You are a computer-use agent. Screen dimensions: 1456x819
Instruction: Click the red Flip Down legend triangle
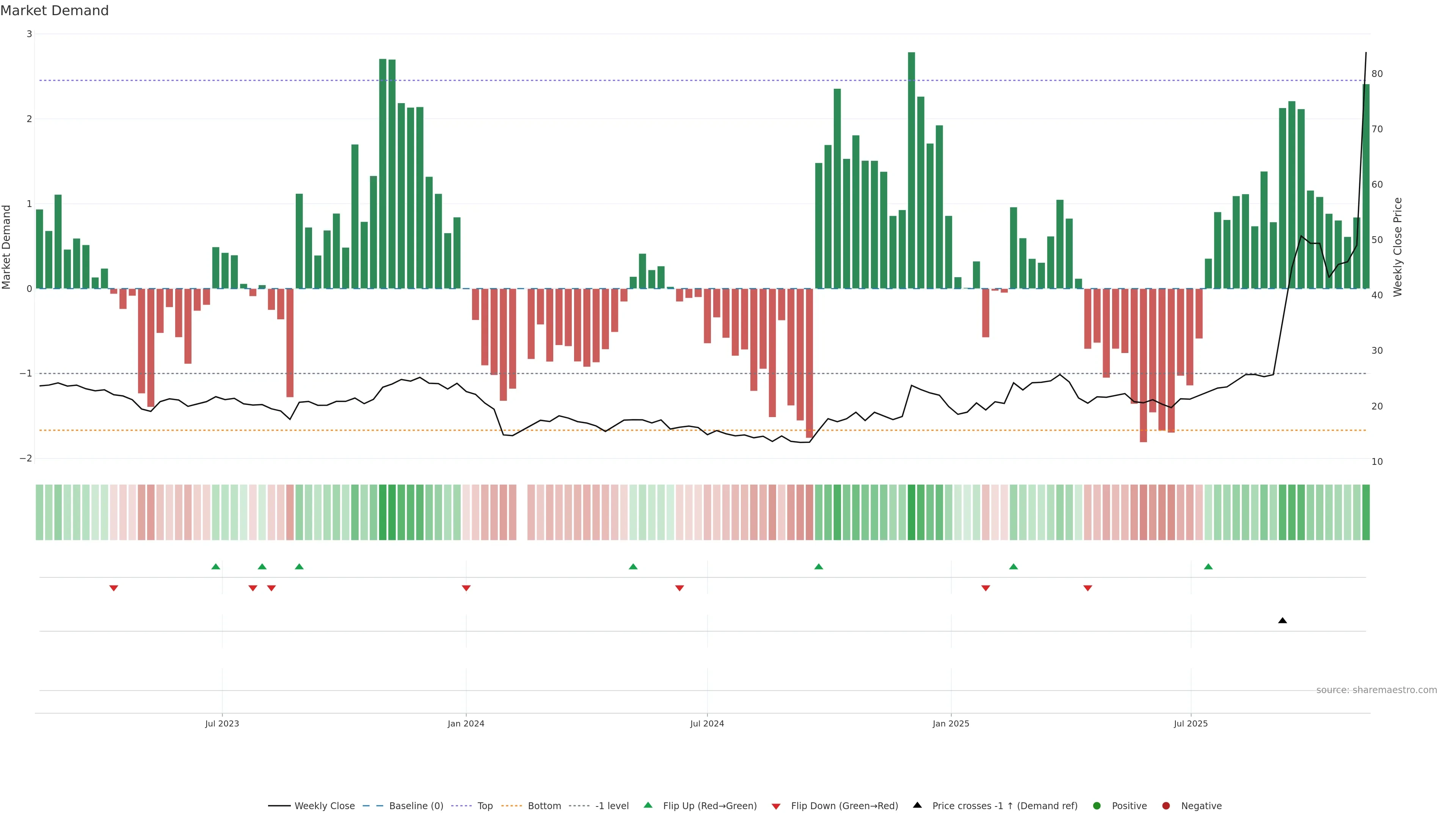776,806
